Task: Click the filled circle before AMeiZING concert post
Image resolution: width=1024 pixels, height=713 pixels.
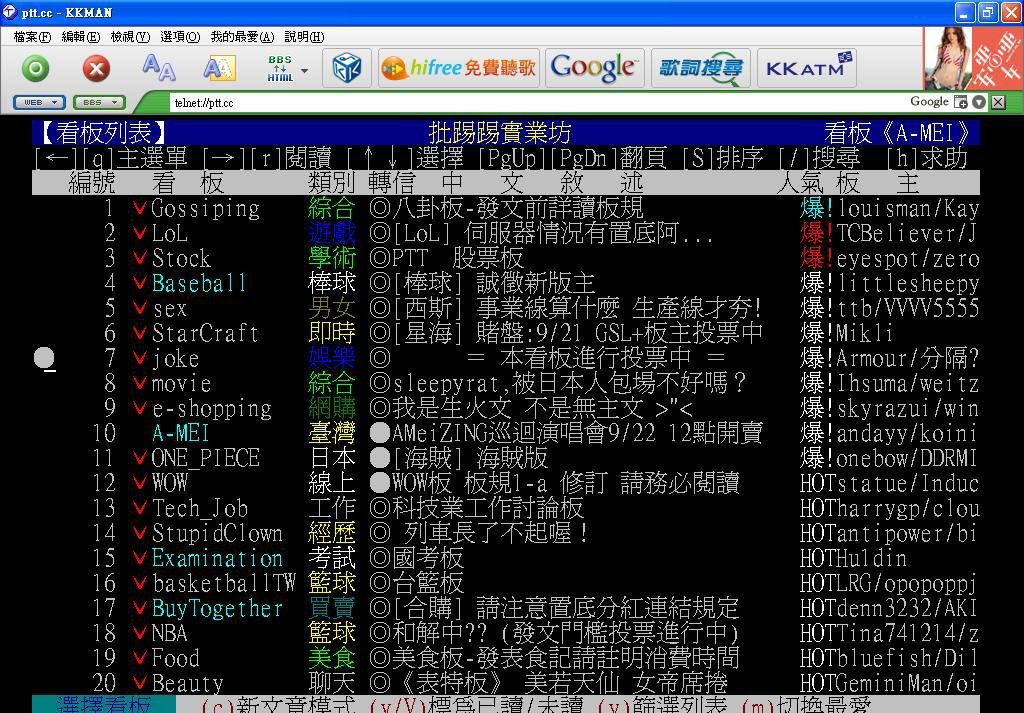Action: pos(379,433)
